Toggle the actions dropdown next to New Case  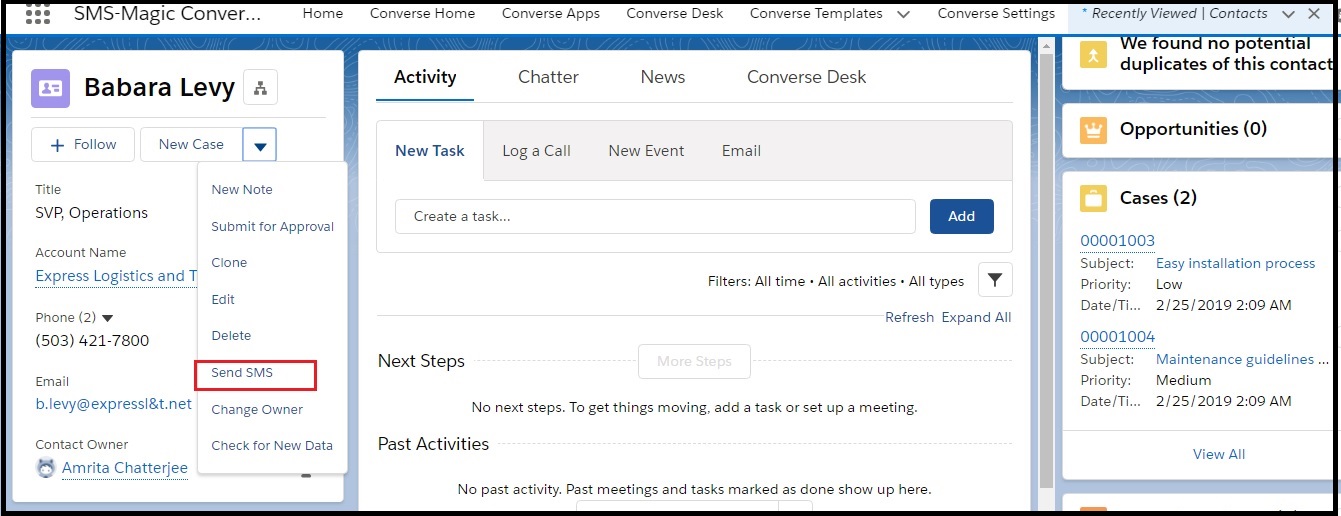point(260,145)
